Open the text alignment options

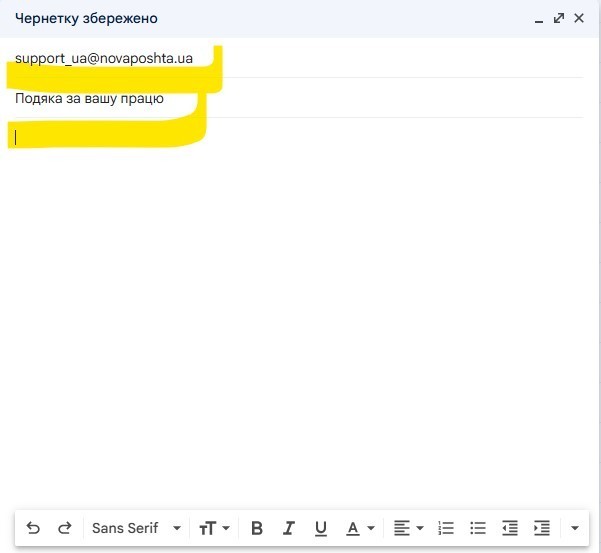tap(409, 528)
